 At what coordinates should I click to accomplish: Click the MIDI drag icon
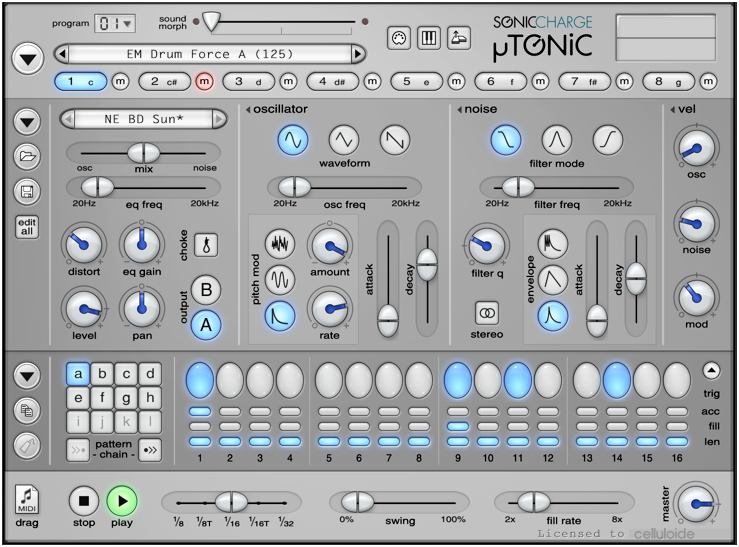tap(27, 500)
